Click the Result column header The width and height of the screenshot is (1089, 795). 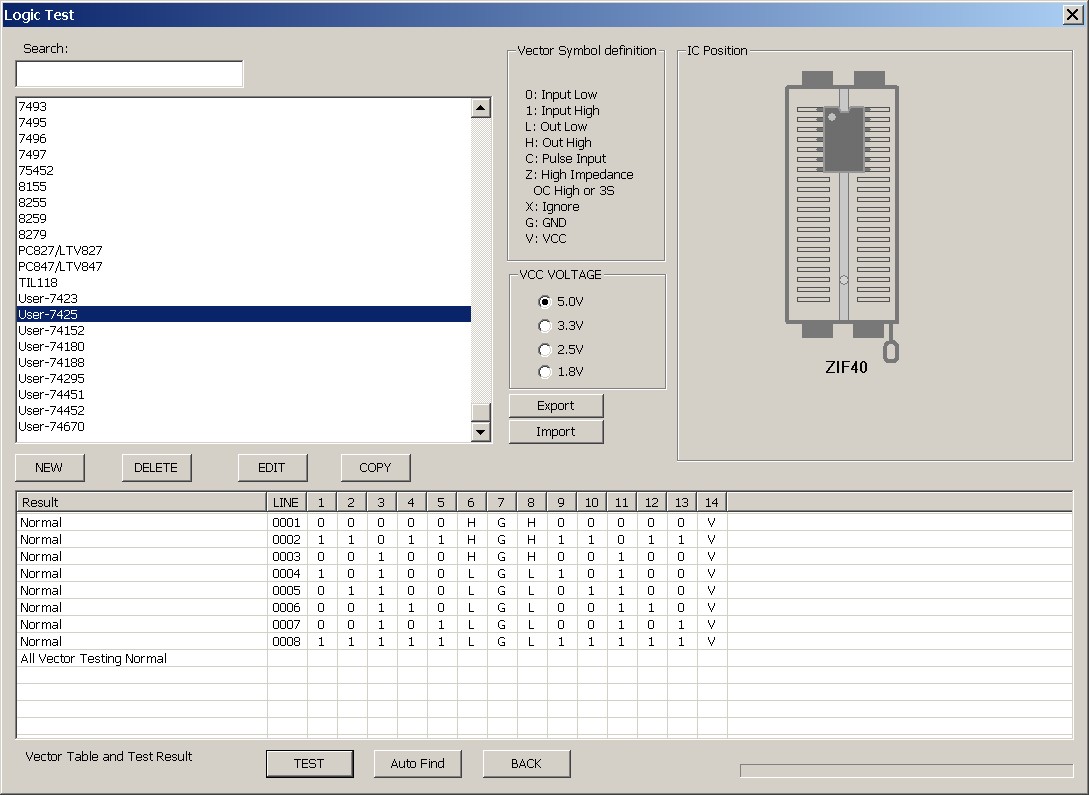(141, 502)
